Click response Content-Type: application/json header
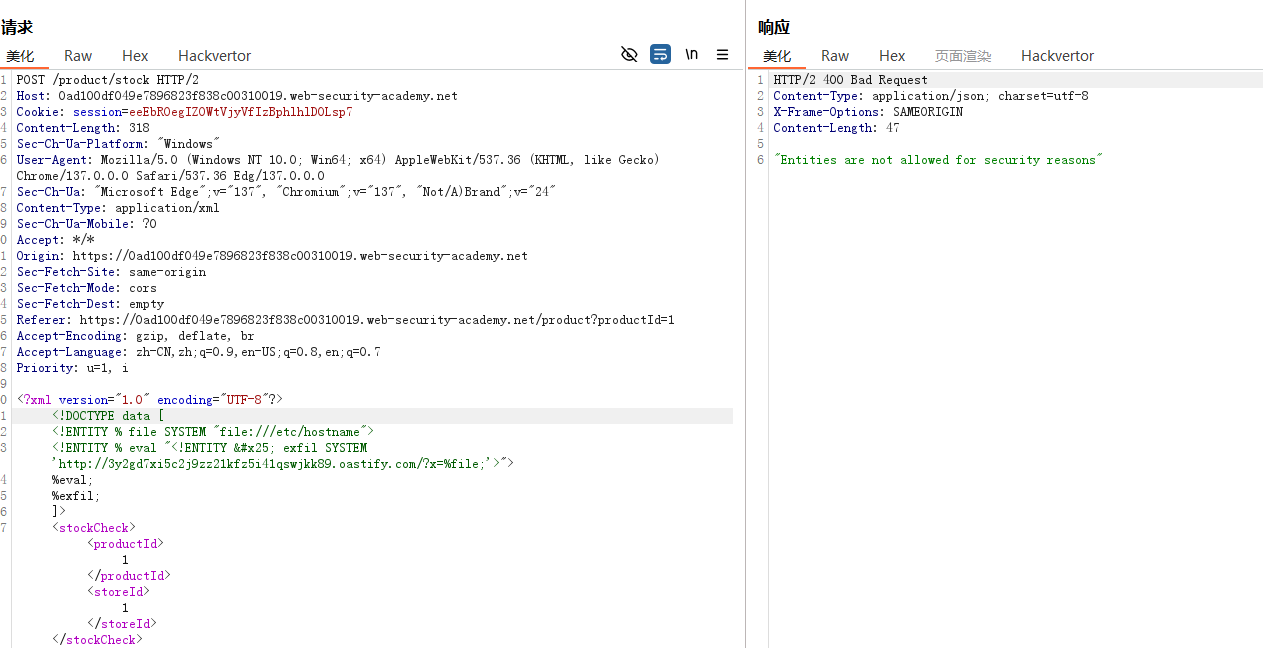The width and height of the screenshot is (1263, 648). coord(931,96)
